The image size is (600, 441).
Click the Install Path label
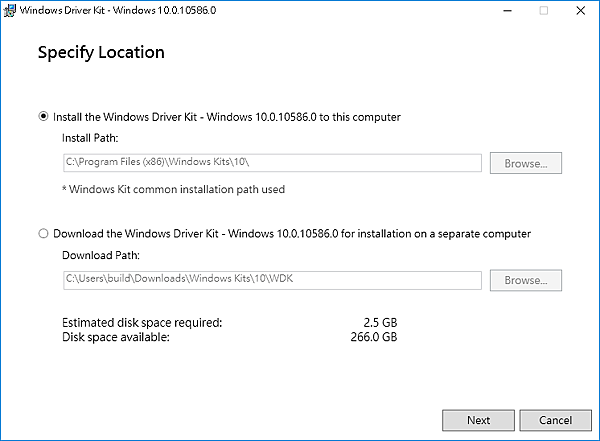[x=90, y=138]
